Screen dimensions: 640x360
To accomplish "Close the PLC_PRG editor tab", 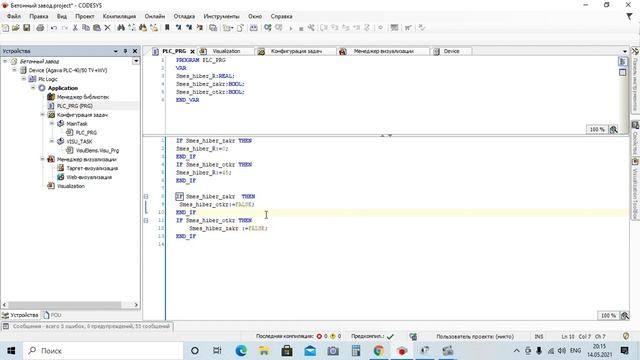I will click(x=192, y=51).
